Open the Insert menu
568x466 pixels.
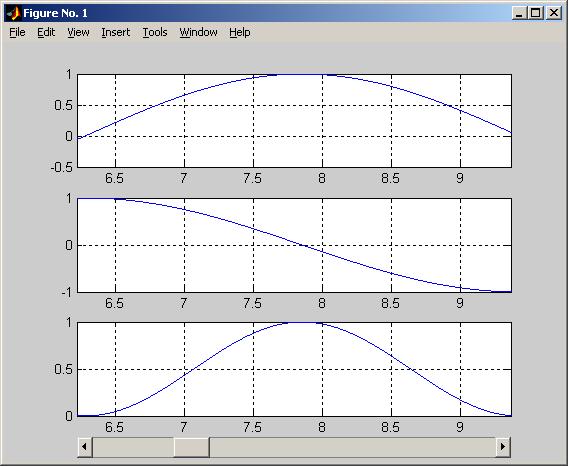[x=116, y=32]
